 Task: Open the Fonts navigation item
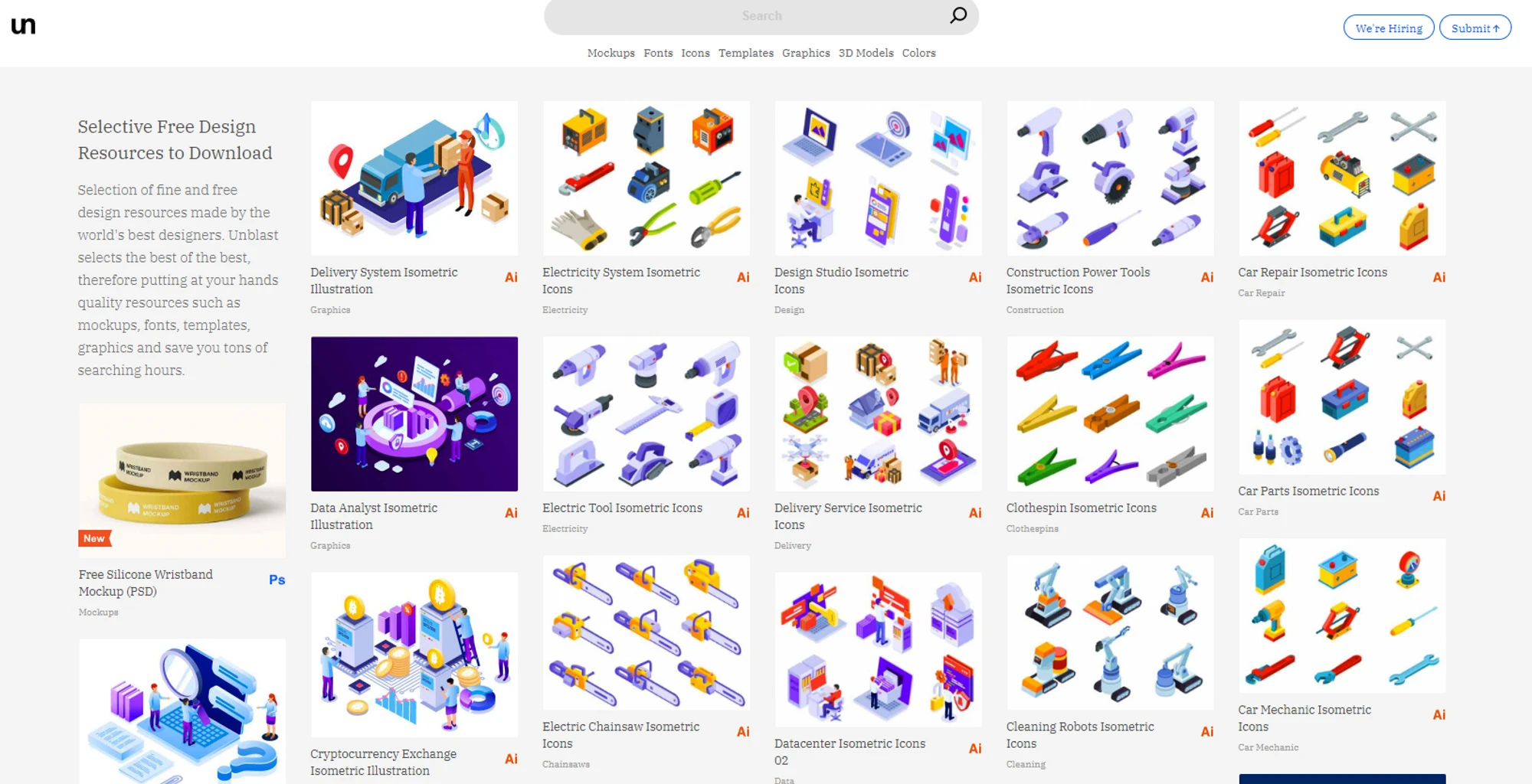[658, 53]
